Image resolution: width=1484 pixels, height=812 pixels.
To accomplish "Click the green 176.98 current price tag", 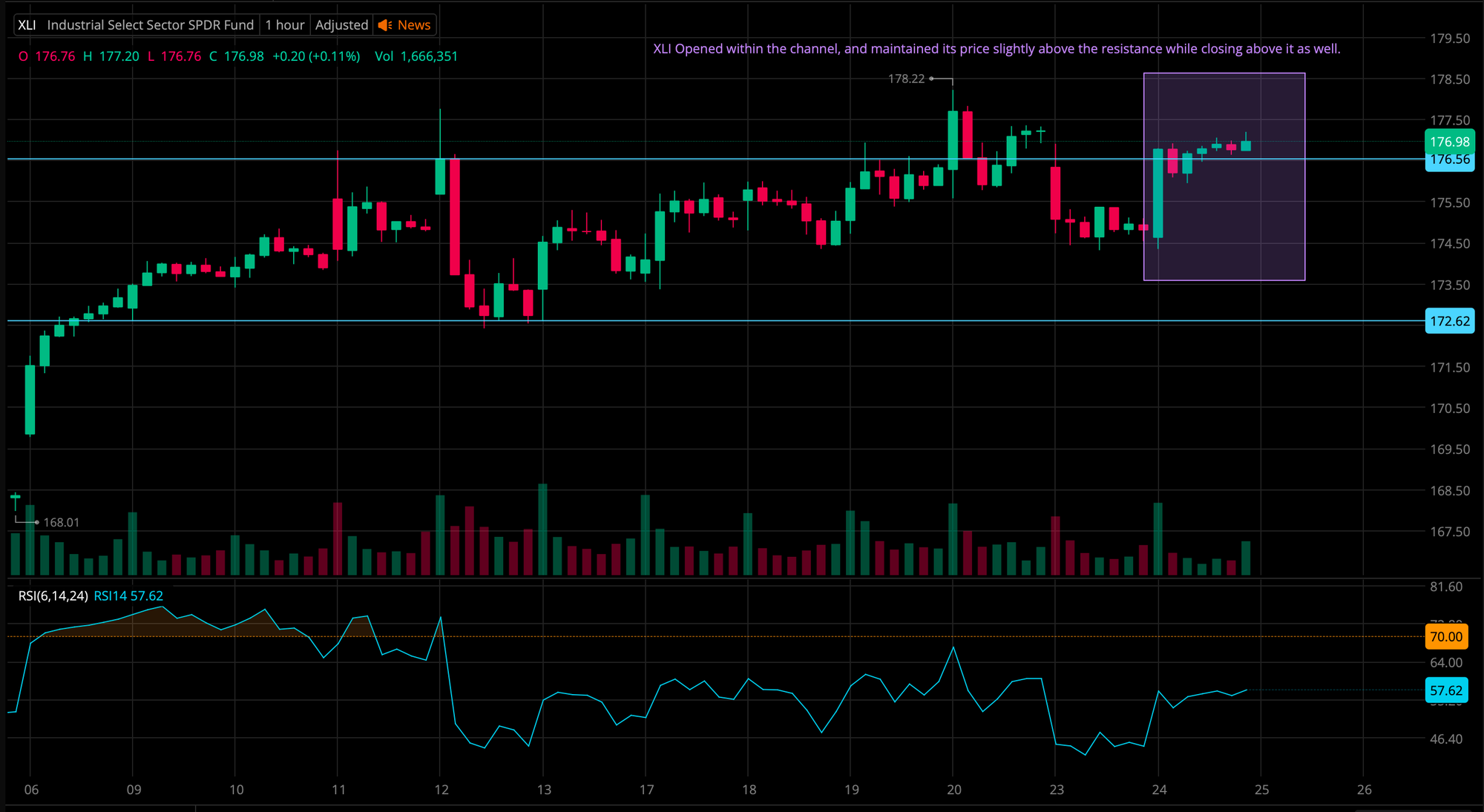I will point(1449,141).
